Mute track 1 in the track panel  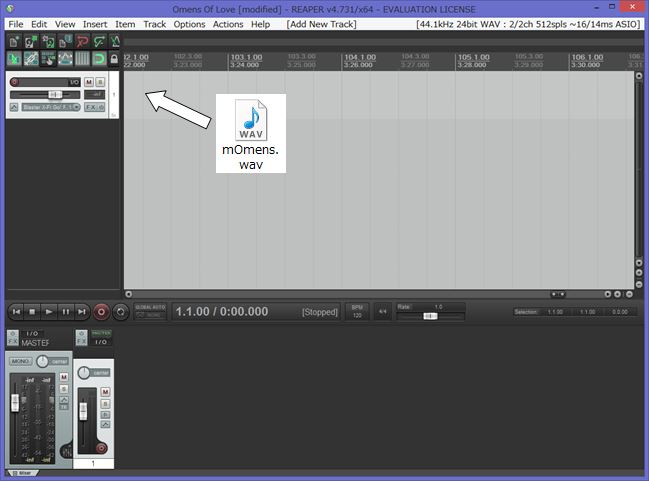(x=88, y=81)
